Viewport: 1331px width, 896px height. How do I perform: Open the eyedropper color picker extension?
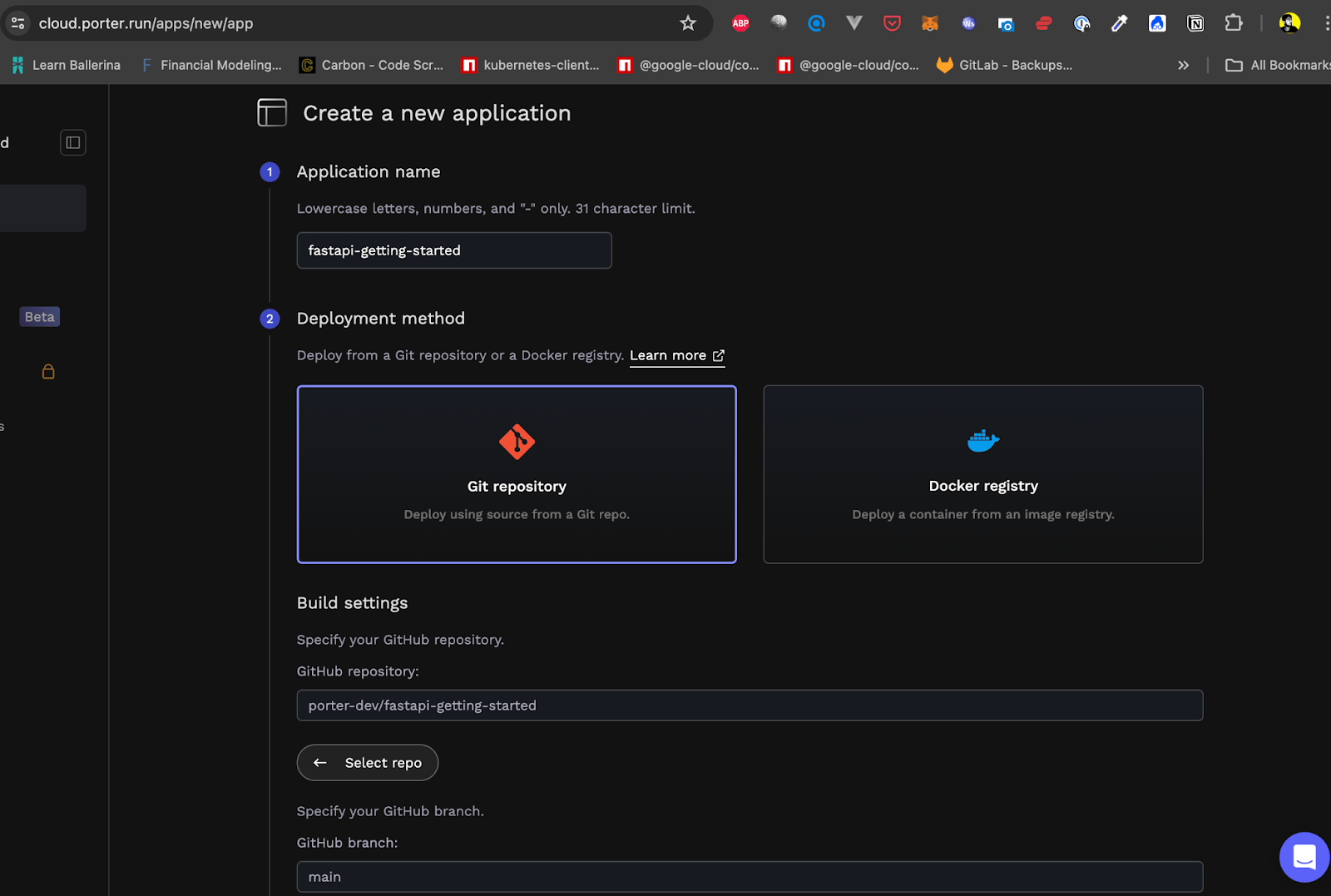click(x=1120, y=23)
